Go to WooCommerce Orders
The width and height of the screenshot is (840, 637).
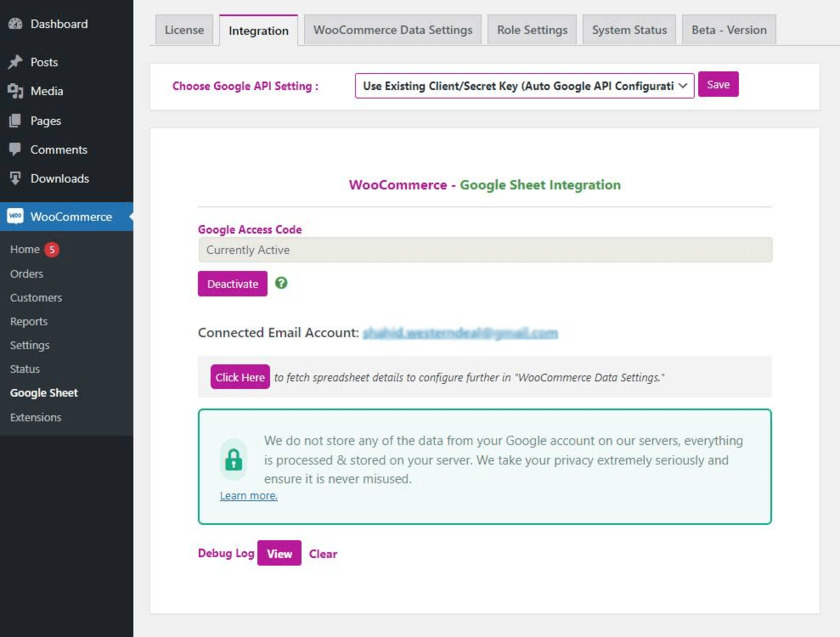[x=26, y=274]
